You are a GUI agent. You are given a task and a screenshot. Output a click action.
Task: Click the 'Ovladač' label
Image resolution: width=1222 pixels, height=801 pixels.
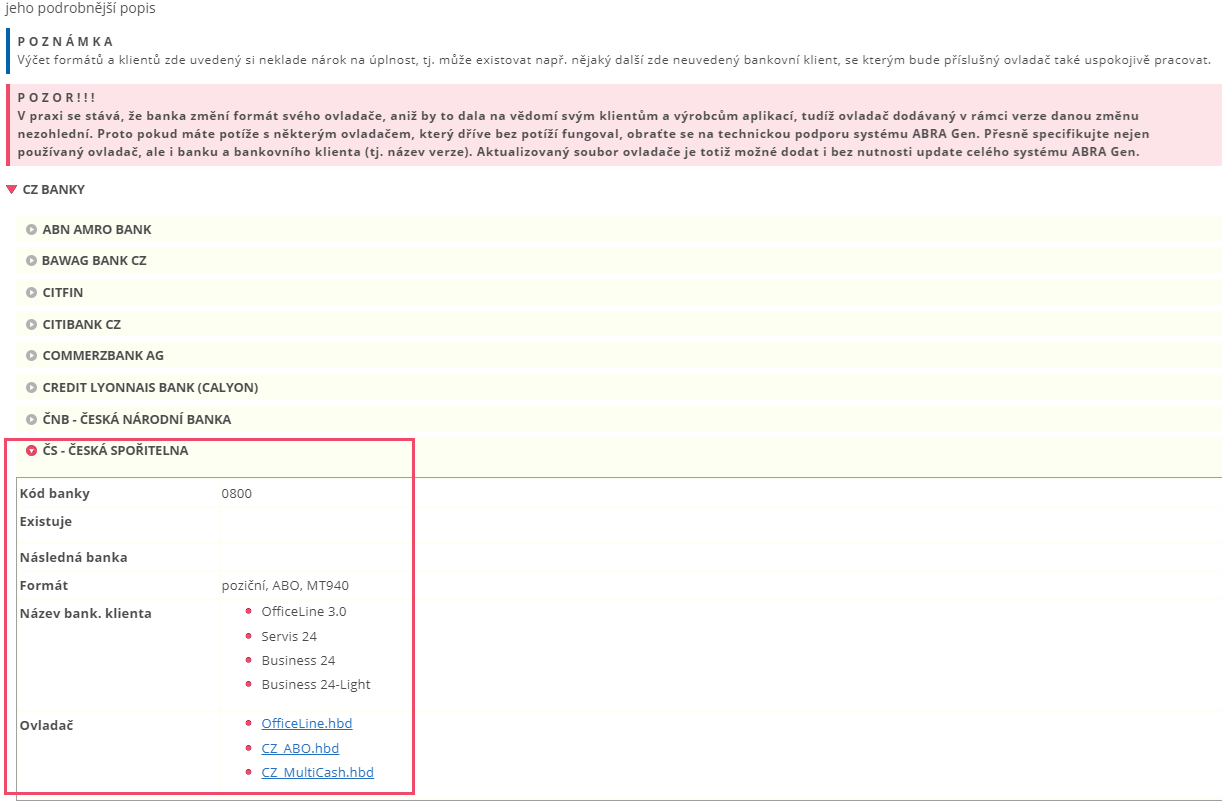click(46, 725)
